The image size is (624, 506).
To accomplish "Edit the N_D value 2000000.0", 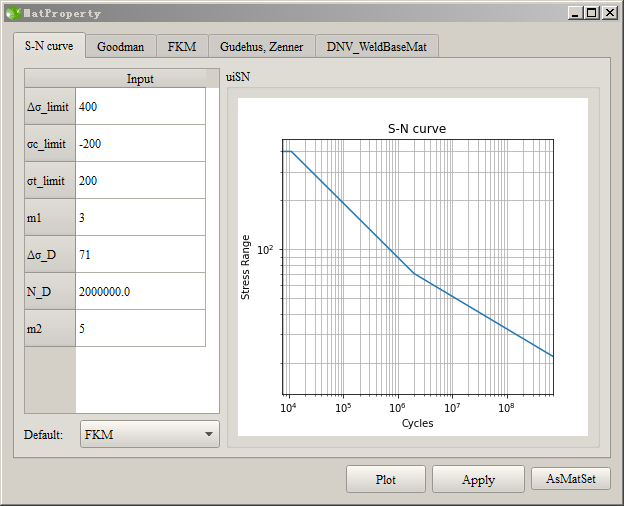I will click(140, 291).
